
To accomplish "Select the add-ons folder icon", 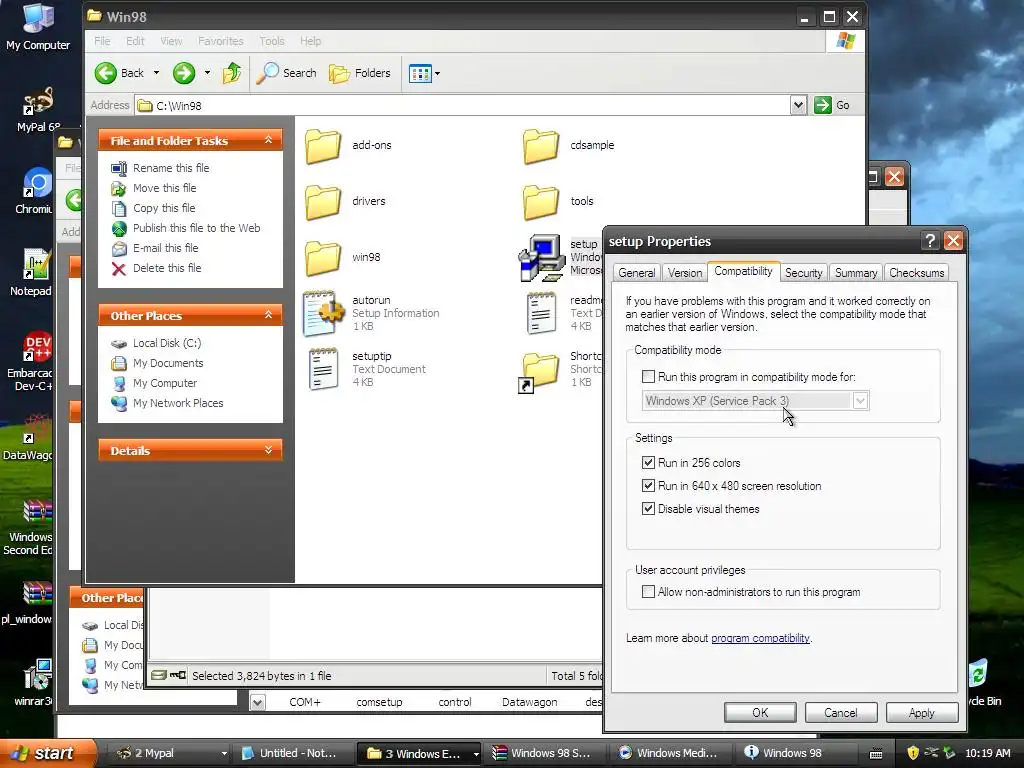I will tap(323, 146).
